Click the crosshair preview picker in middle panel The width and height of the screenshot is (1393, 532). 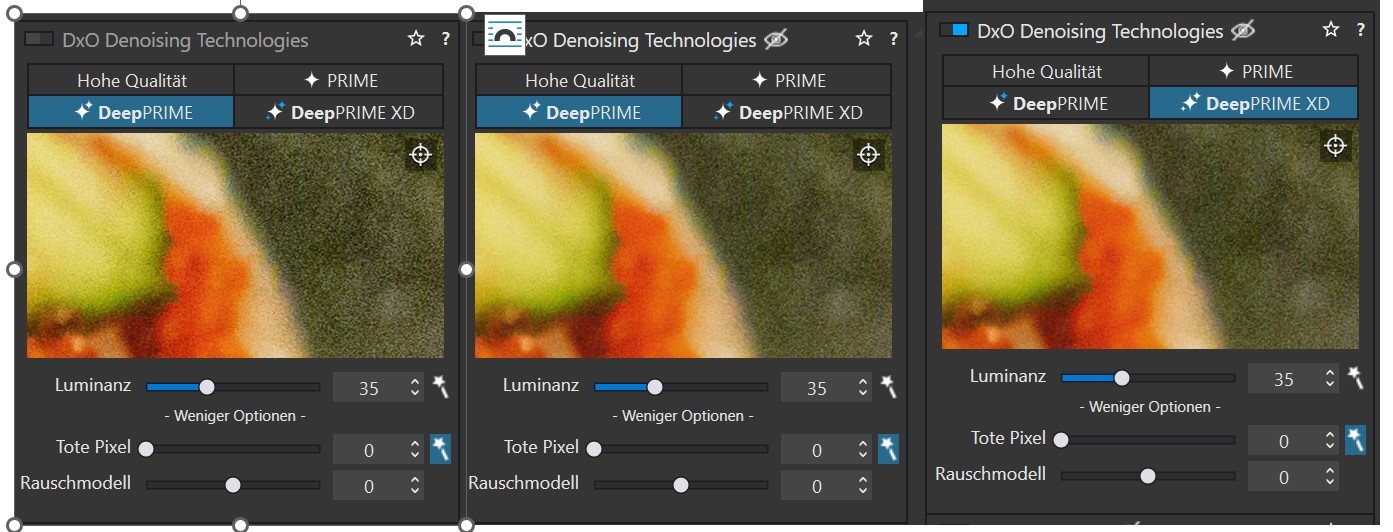868,154
